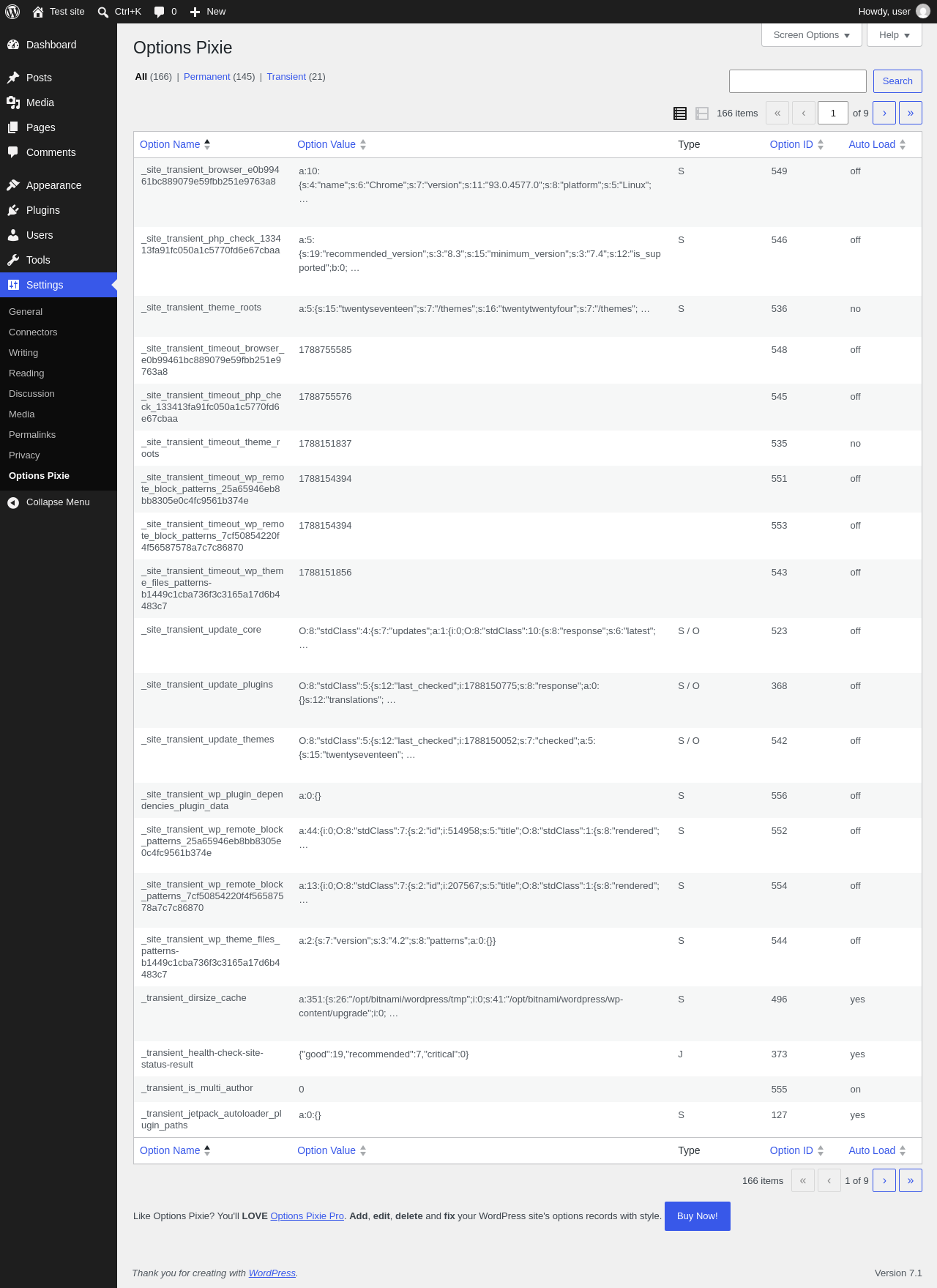Click the _site_transient_update_core option name
Viewport: 937px width, 1288px height.
pyautogui.click(x=201, y=630)
